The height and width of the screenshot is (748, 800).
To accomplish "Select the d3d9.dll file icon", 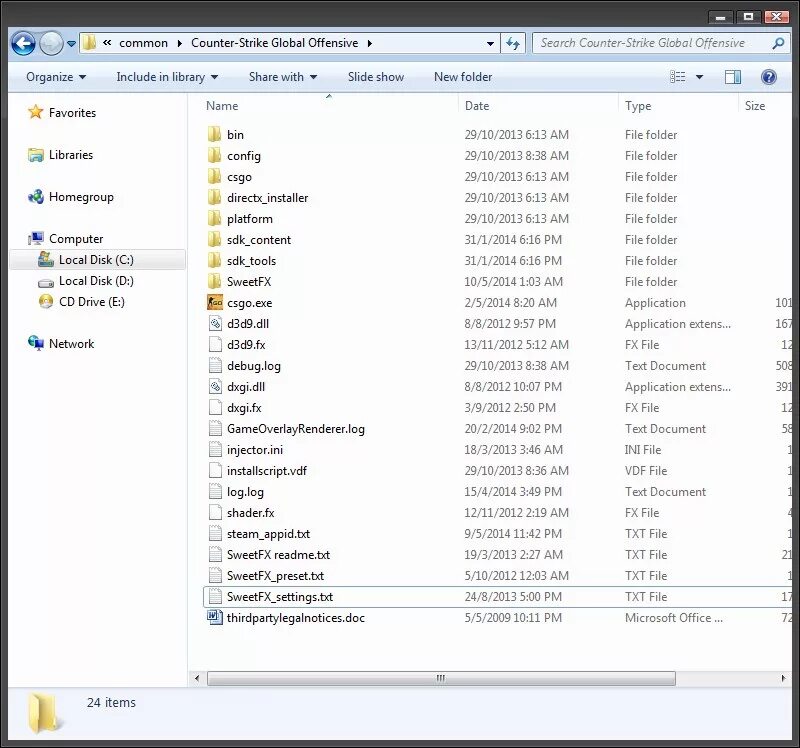I will coord(215,323).
